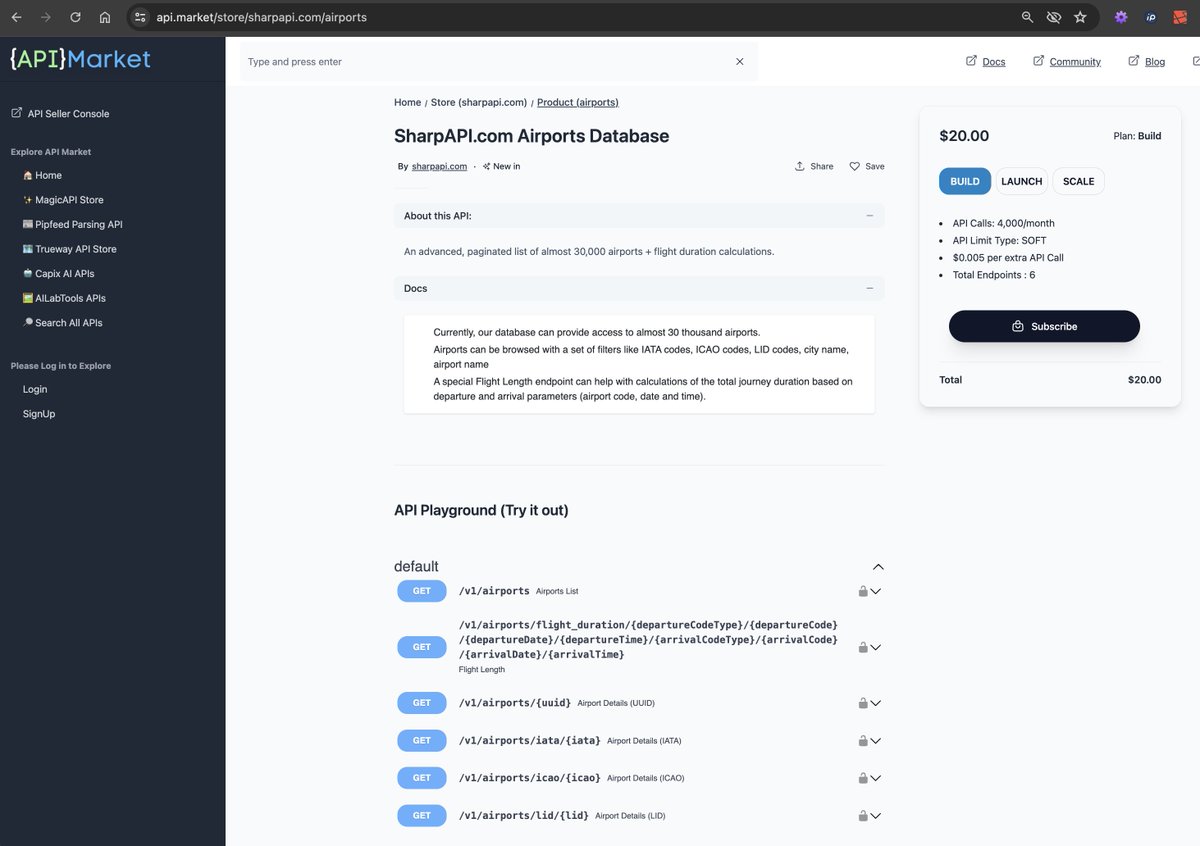Select the SCALE plan

click(x=1078, y=181)
